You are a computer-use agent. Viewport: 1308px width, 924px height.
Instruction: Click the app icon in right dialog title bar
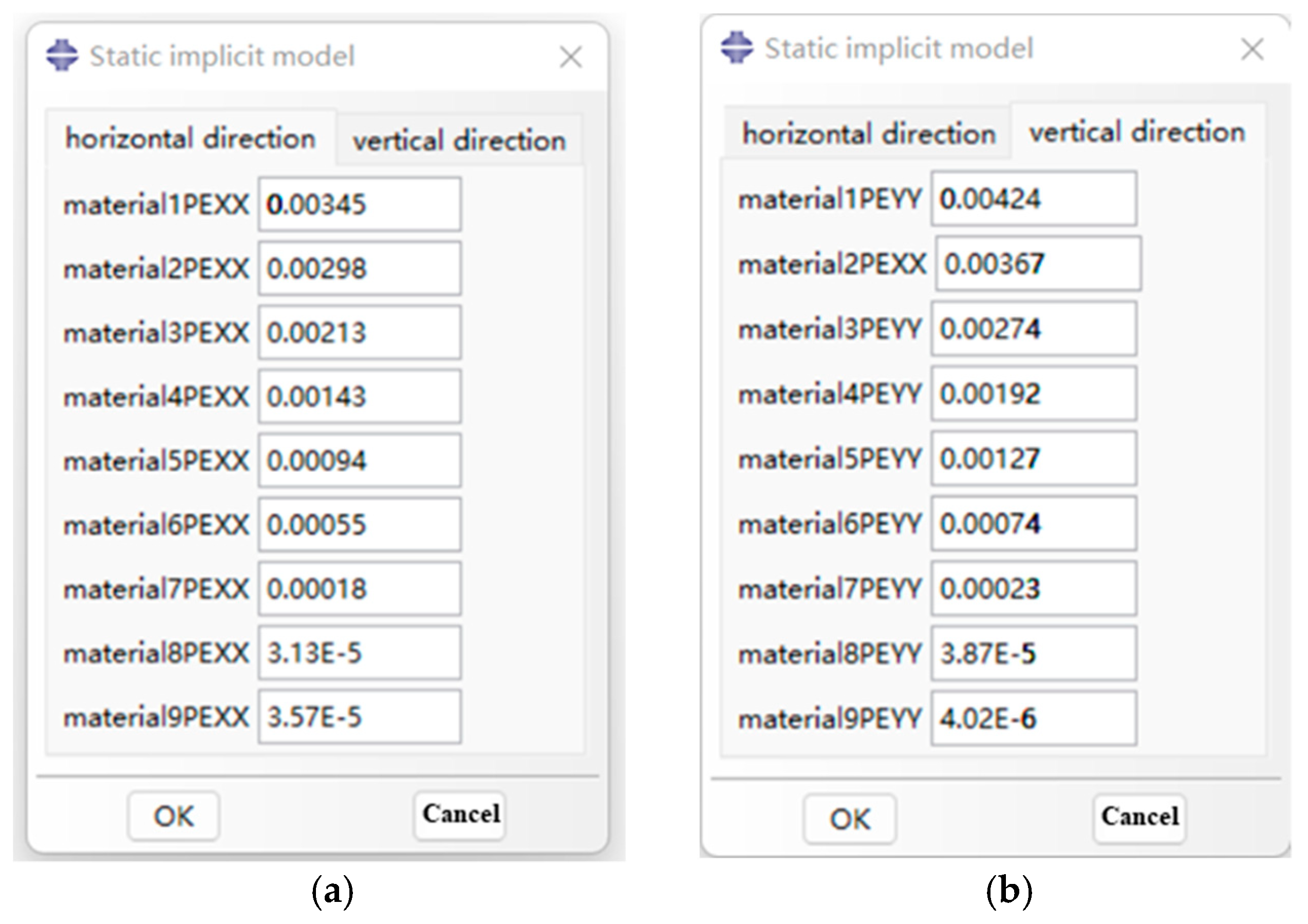[736, 47]
